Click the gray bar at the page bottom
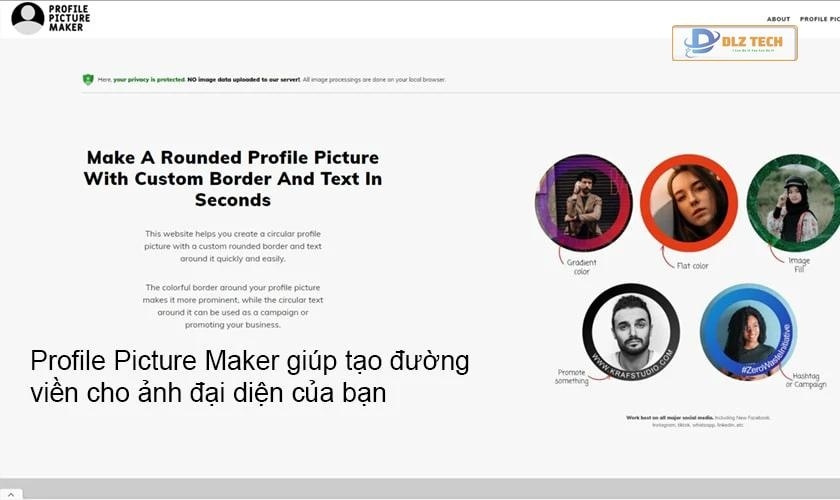The image size is (840, 500). click(x=420, y=489)
